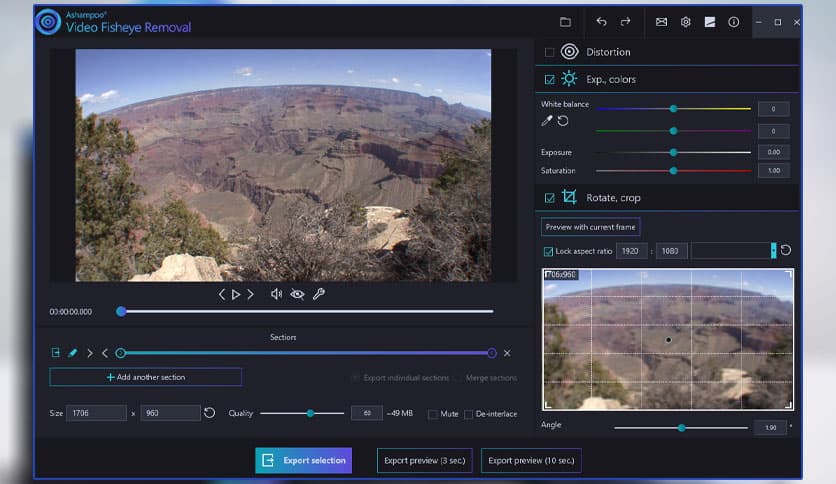Enable the Distortion checkbox
The image size is (836, 484).
[549, 52]
